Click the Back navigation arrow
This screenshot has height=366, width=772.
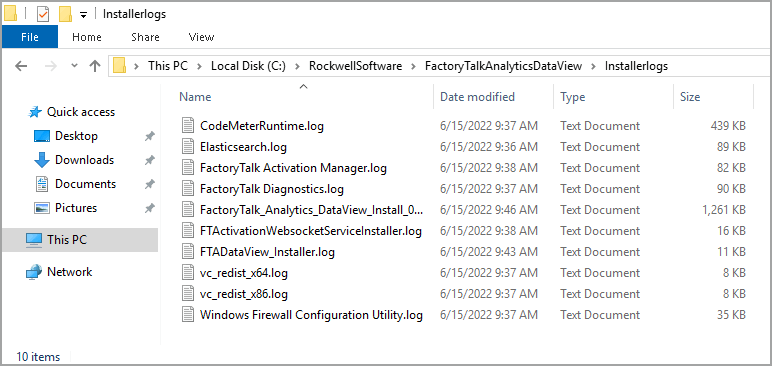pos(21,66)
